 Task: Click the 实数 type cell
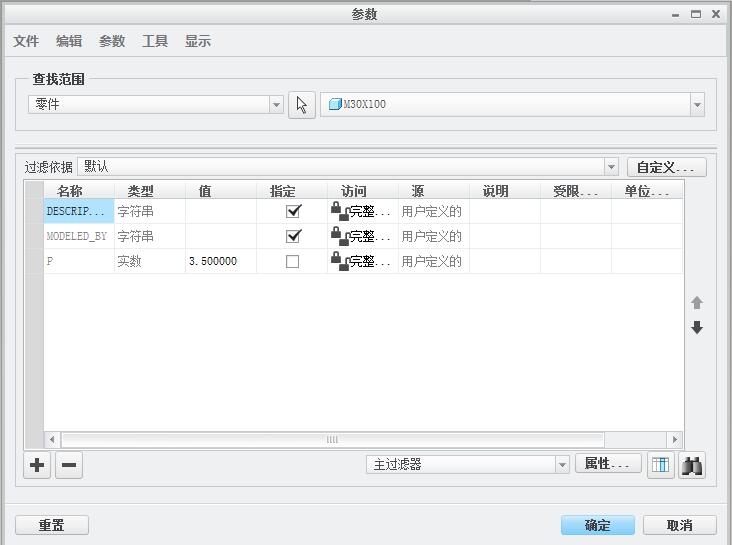150,261
